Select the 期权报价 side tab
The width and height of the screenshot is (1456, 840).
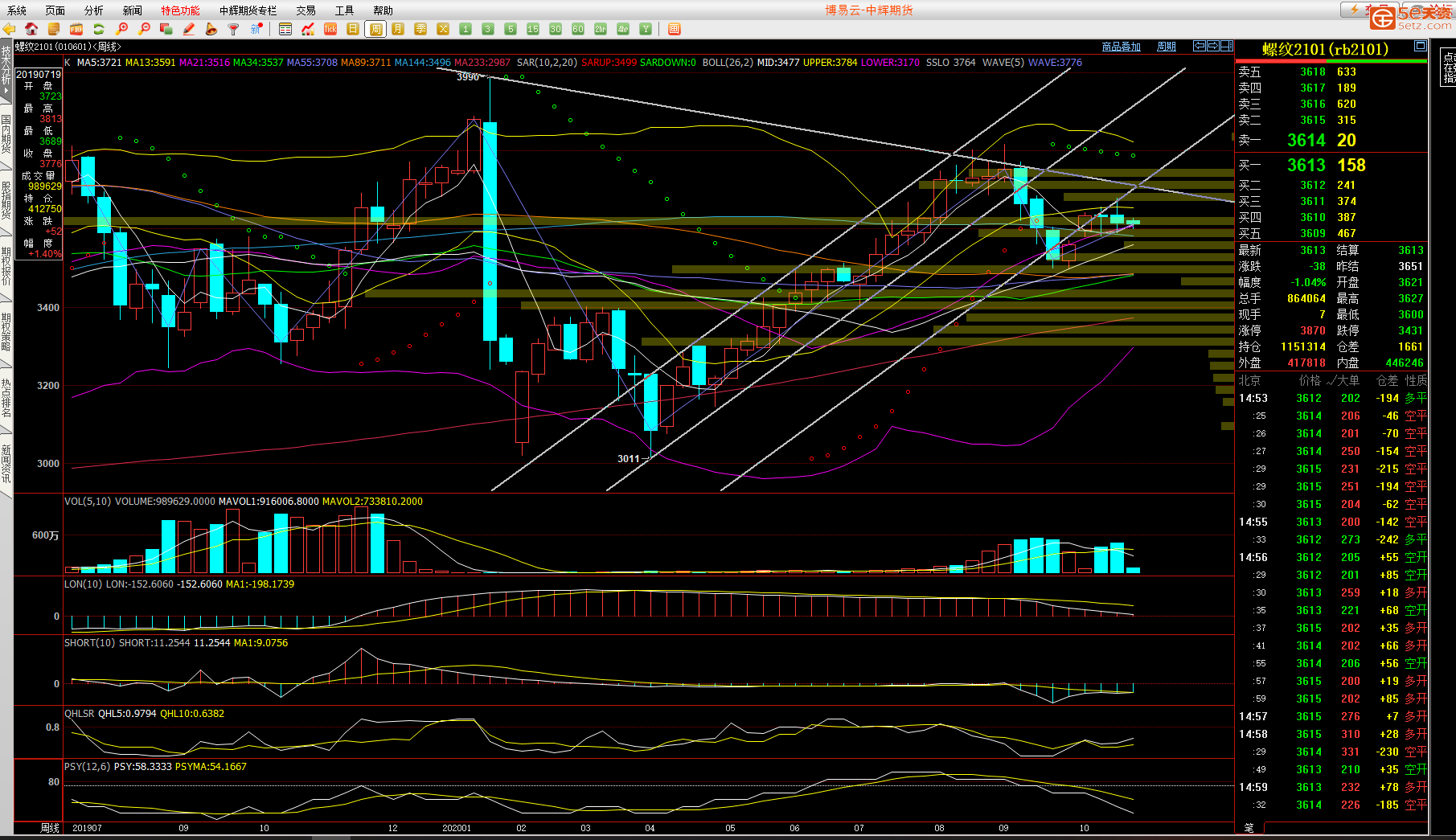pyautogui.click(x=6, y=267)
